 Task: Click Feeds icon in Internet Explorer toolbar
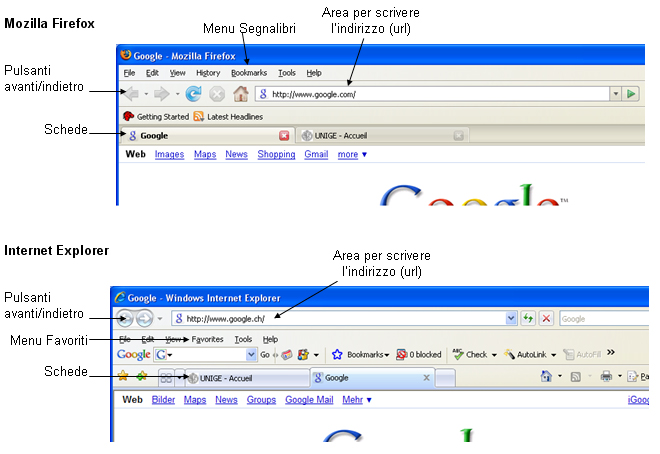tap(575, 377)
